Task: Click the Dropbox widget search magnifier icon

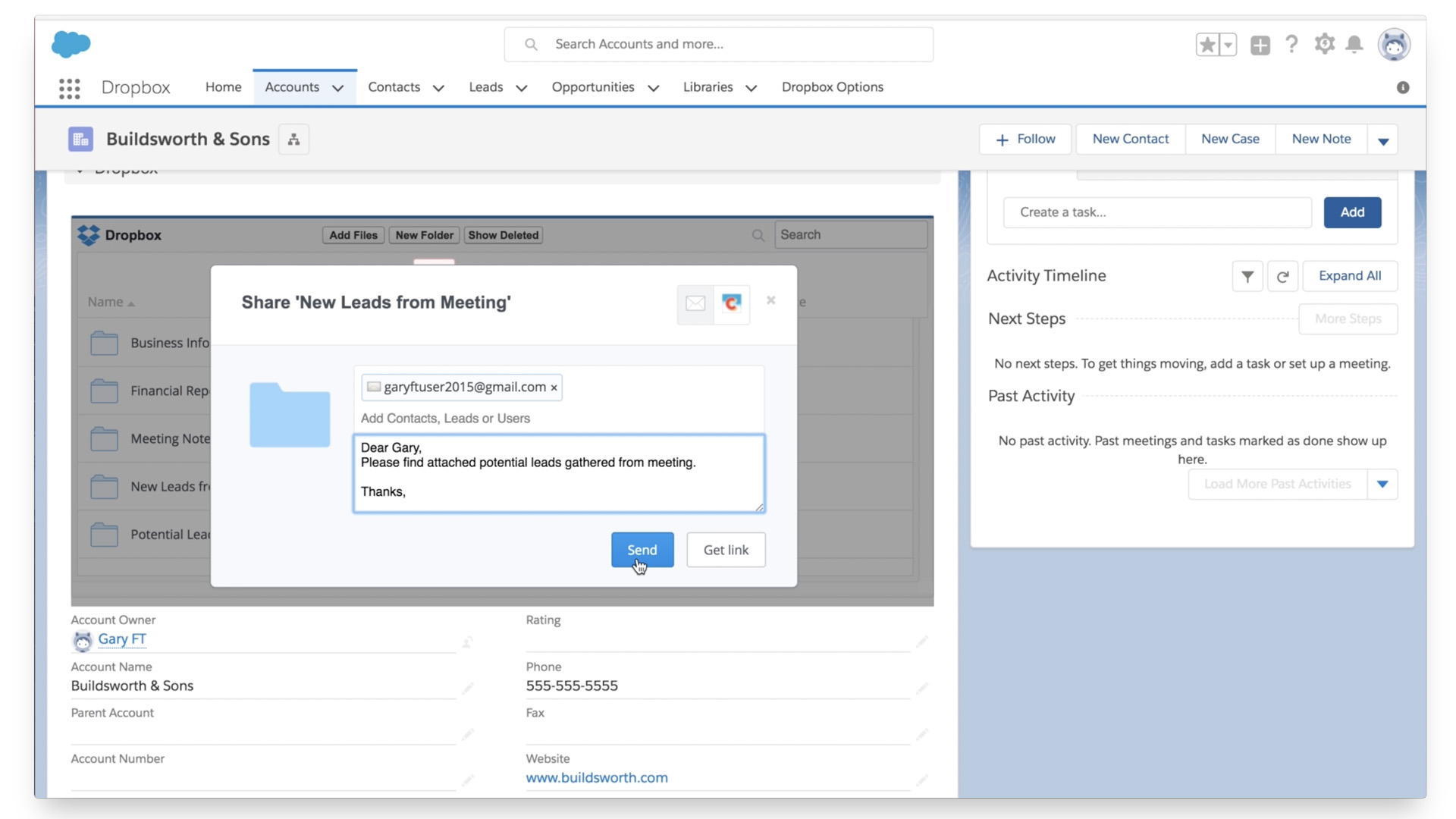Action: coord(758,235)
